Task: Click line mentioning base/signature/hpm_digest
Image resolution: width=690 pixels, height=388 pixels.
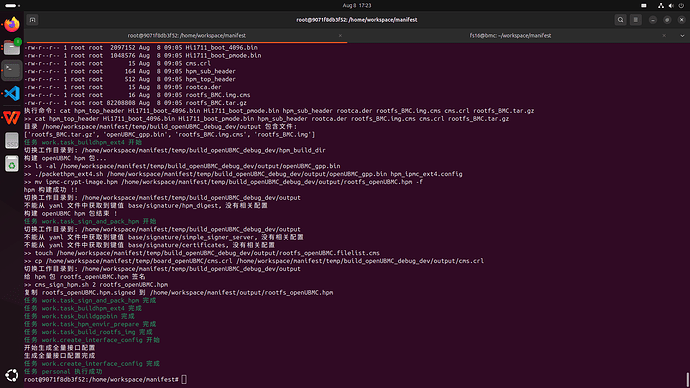Action: tap(146, 205)
